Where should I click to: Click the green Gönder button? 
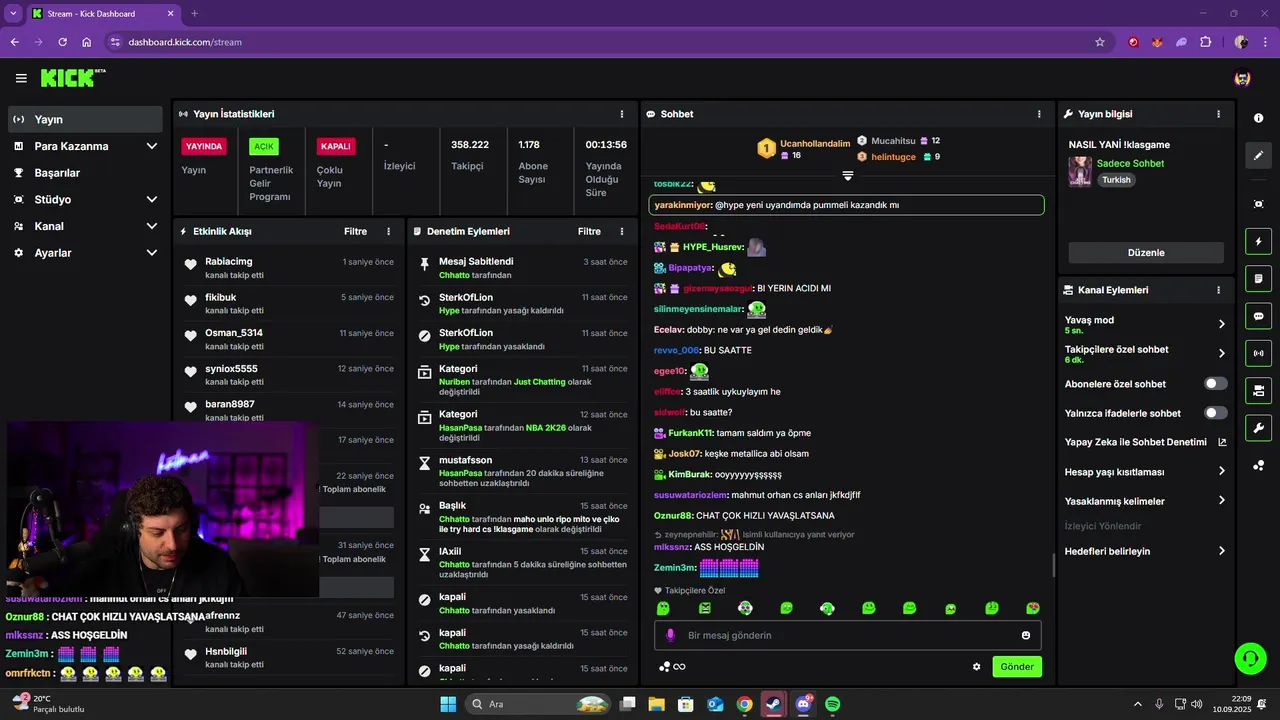click(x=1017, y=667)
